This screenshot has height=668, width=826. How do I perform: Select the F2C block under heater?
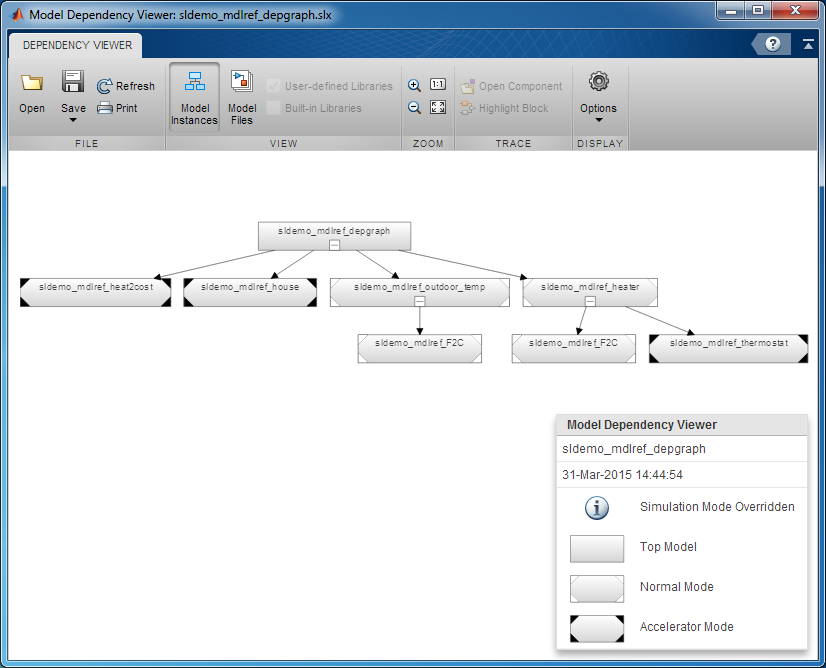coord(573,348)
